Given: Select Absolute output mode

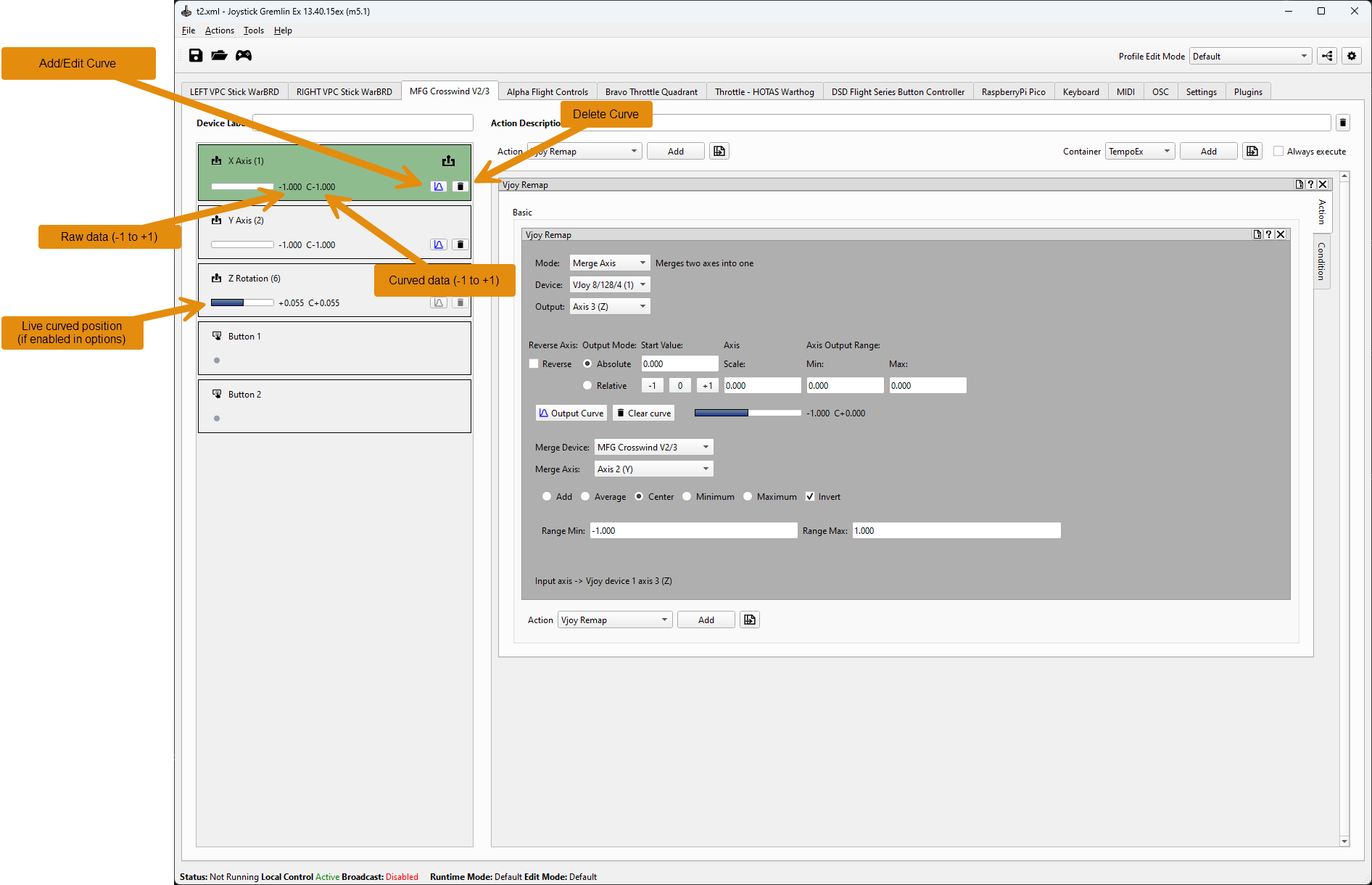Looking at the screenshot, I should [x=587, y=363].
